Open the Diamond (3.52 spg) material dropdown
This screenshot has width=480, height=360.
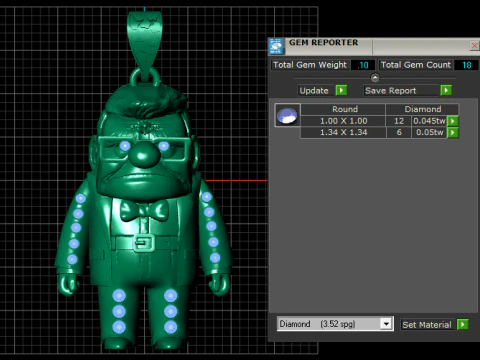click(x=386, y=324)
